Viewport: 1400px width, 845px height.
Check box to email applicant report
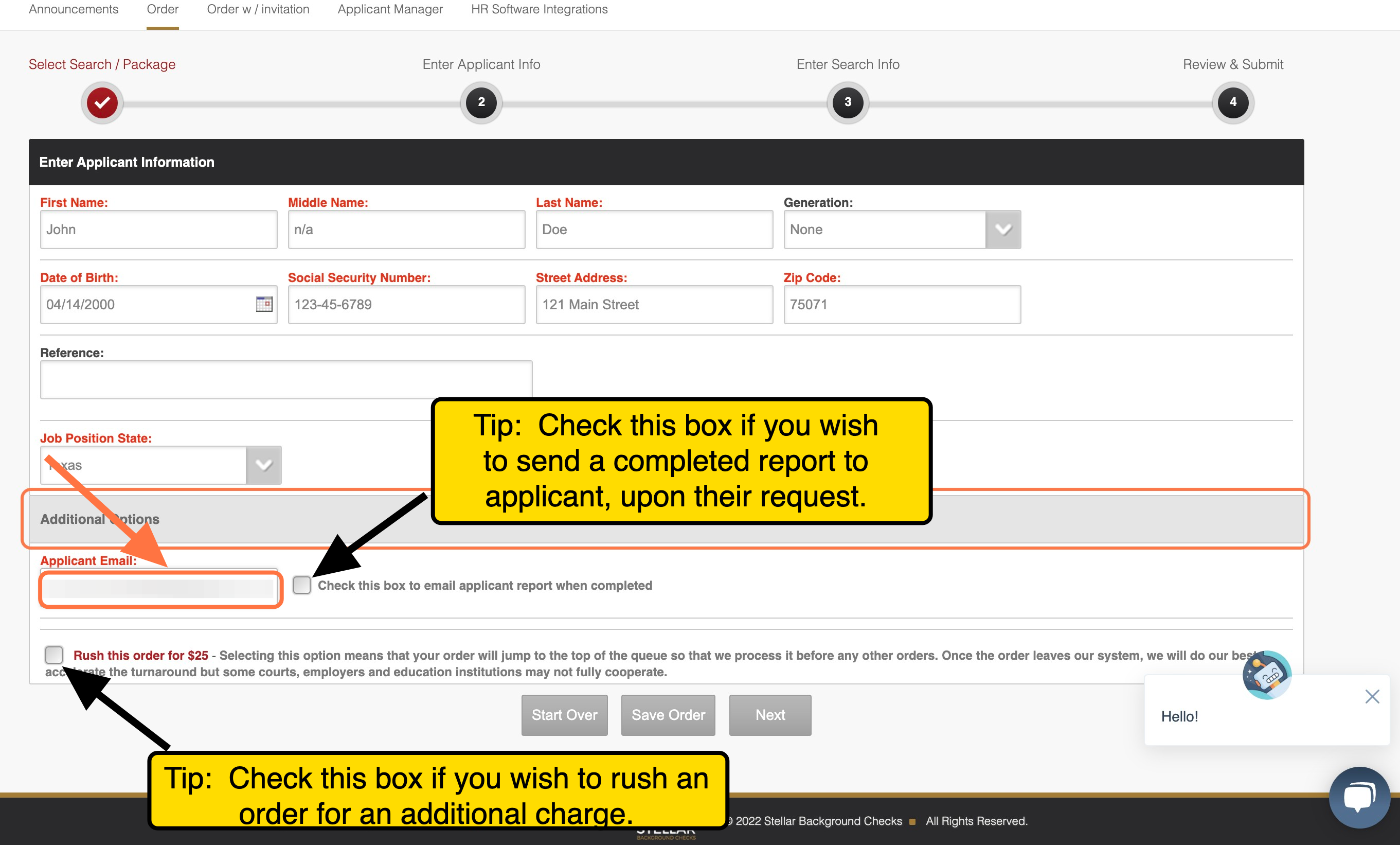coord(302,585)
